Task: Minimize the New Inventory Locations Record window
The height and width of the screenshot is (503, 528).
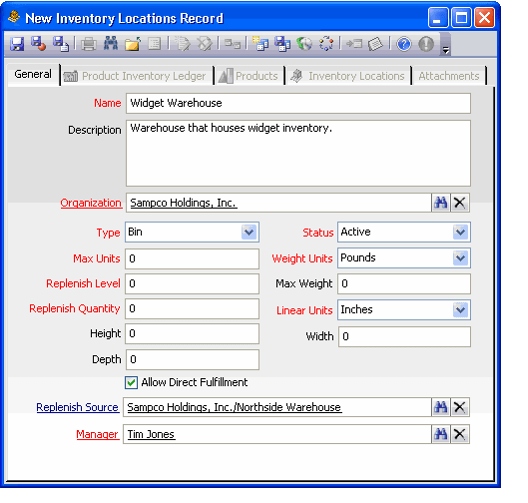Action: (438, 18)
